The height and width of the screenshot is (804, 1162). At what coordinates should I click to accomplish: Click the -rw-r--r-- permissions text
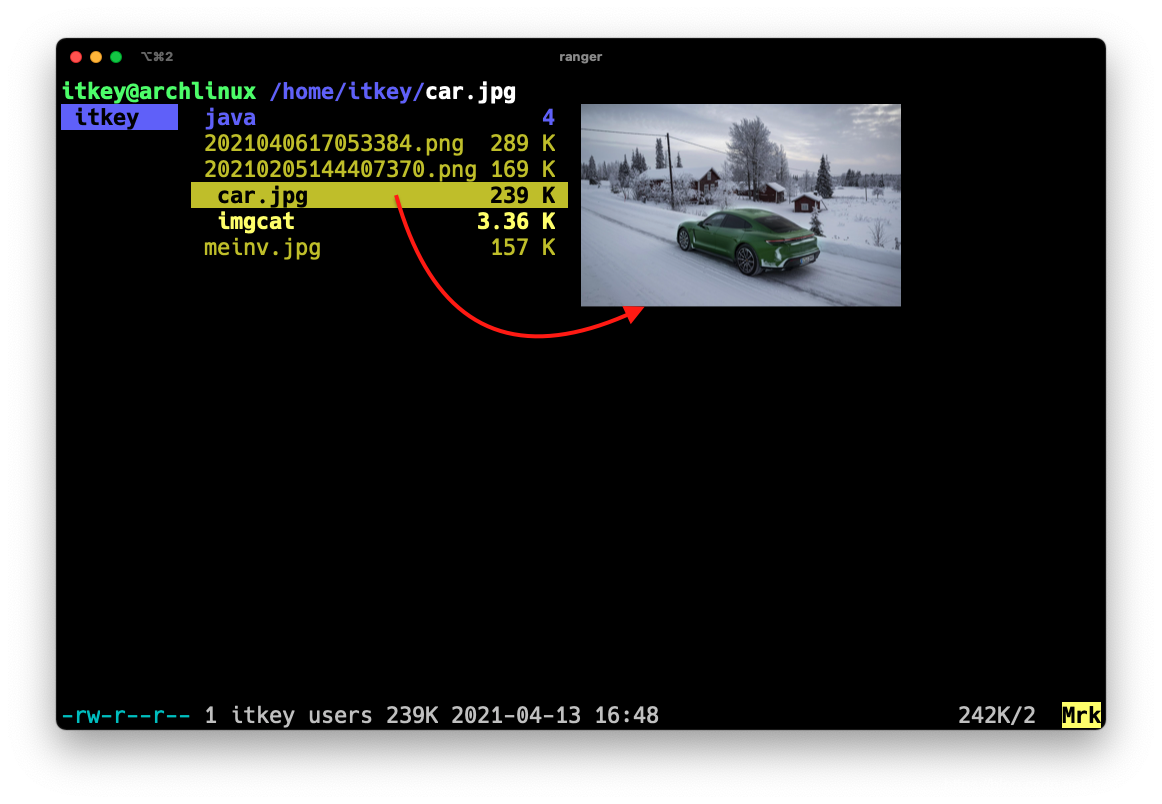click(126, 715)
